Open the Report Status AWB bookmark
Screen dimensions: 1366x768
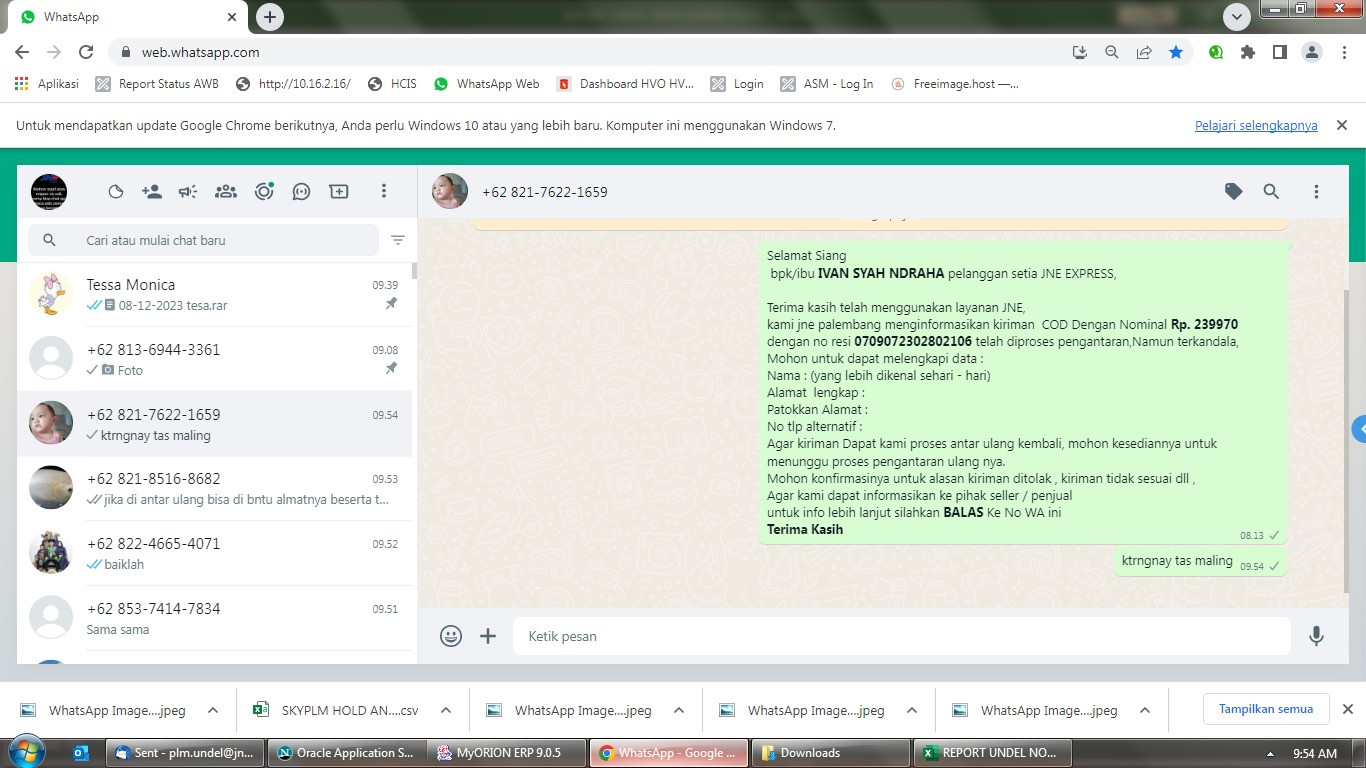click(157, 84)
